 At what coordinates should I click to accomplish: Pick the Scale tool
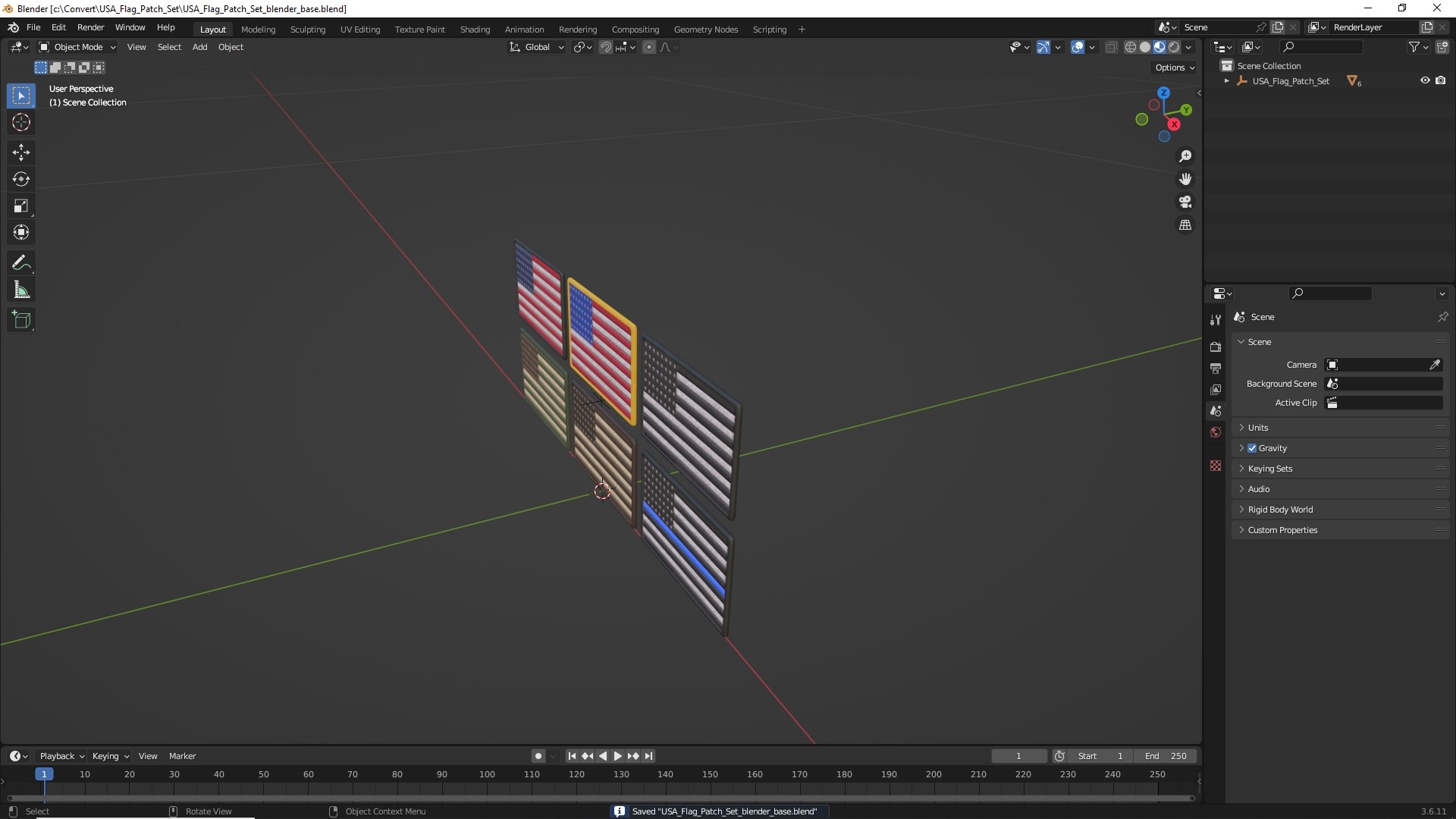pos(21,206)
